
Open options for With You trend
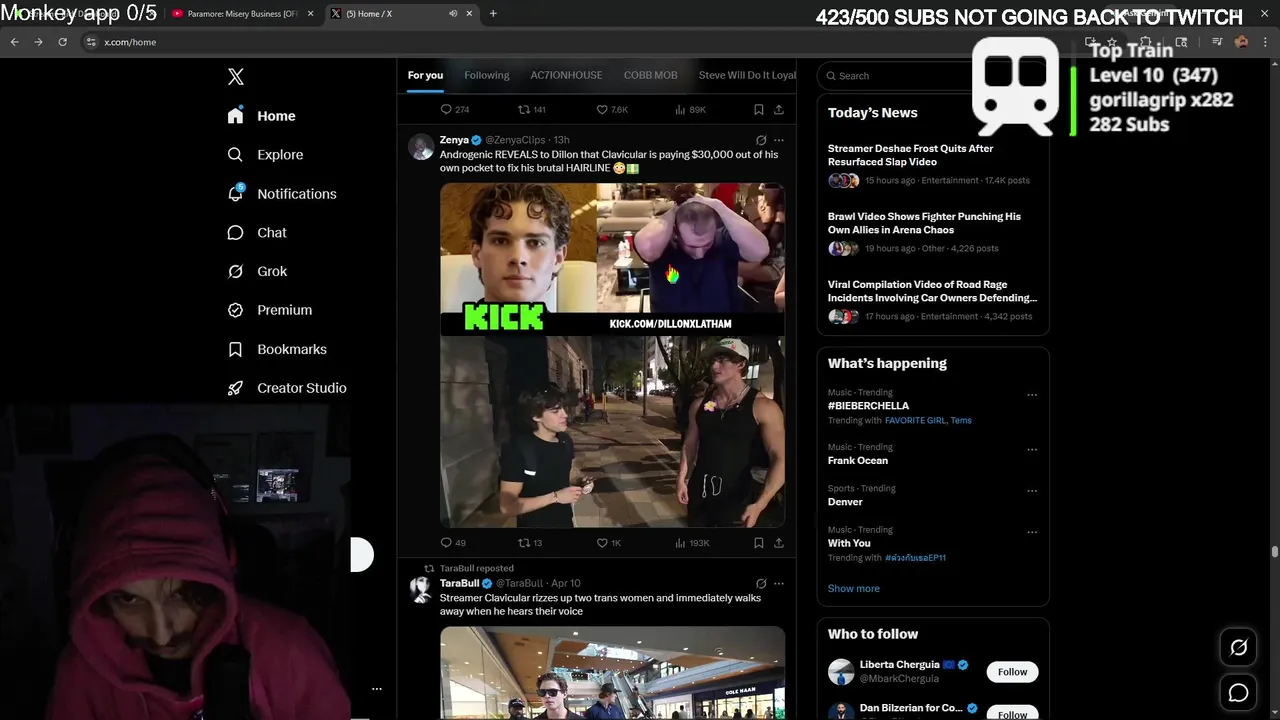click(1032, 532)
